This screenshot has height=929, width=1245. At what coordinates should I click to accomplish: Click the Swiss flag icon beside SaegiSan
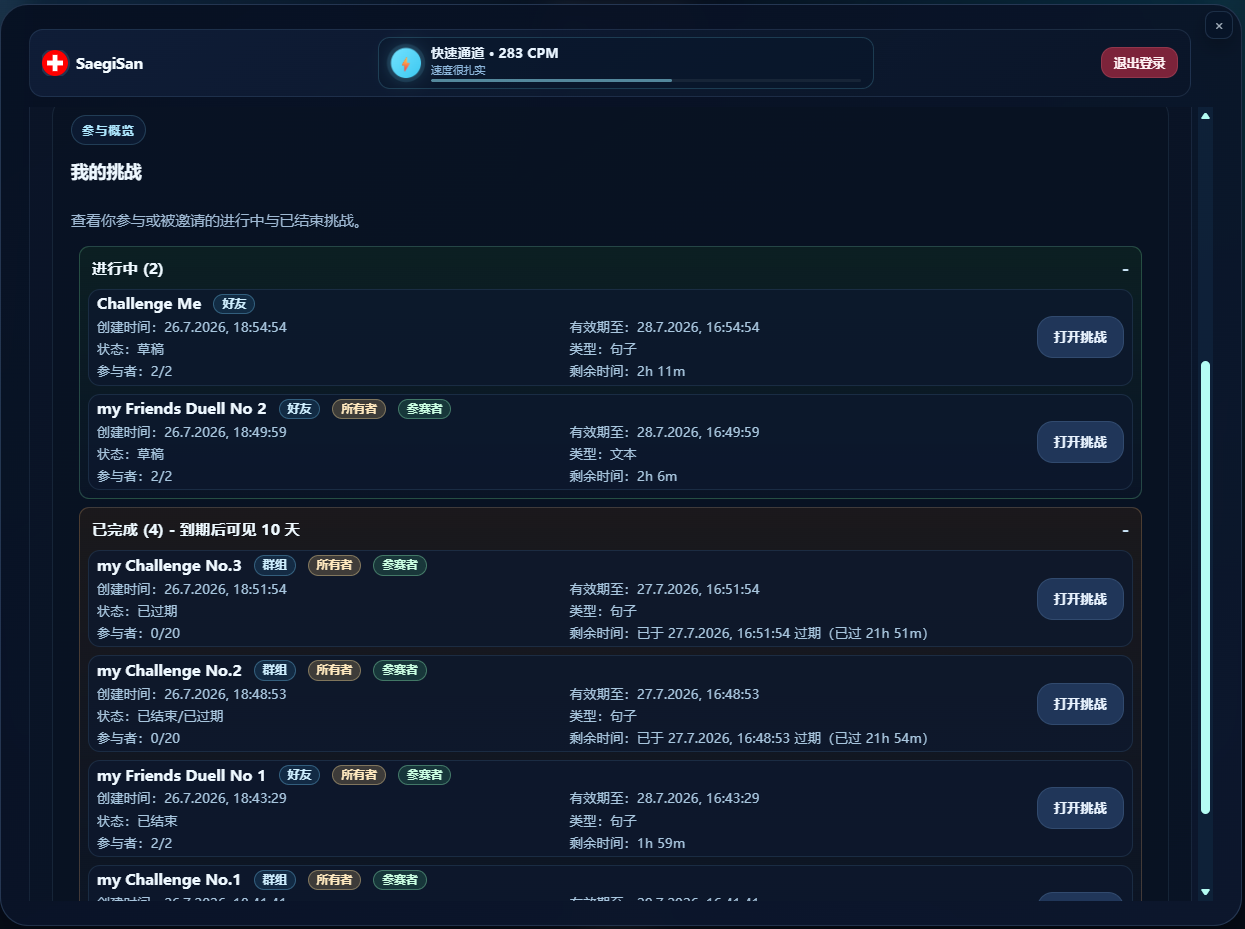[55, 63]
